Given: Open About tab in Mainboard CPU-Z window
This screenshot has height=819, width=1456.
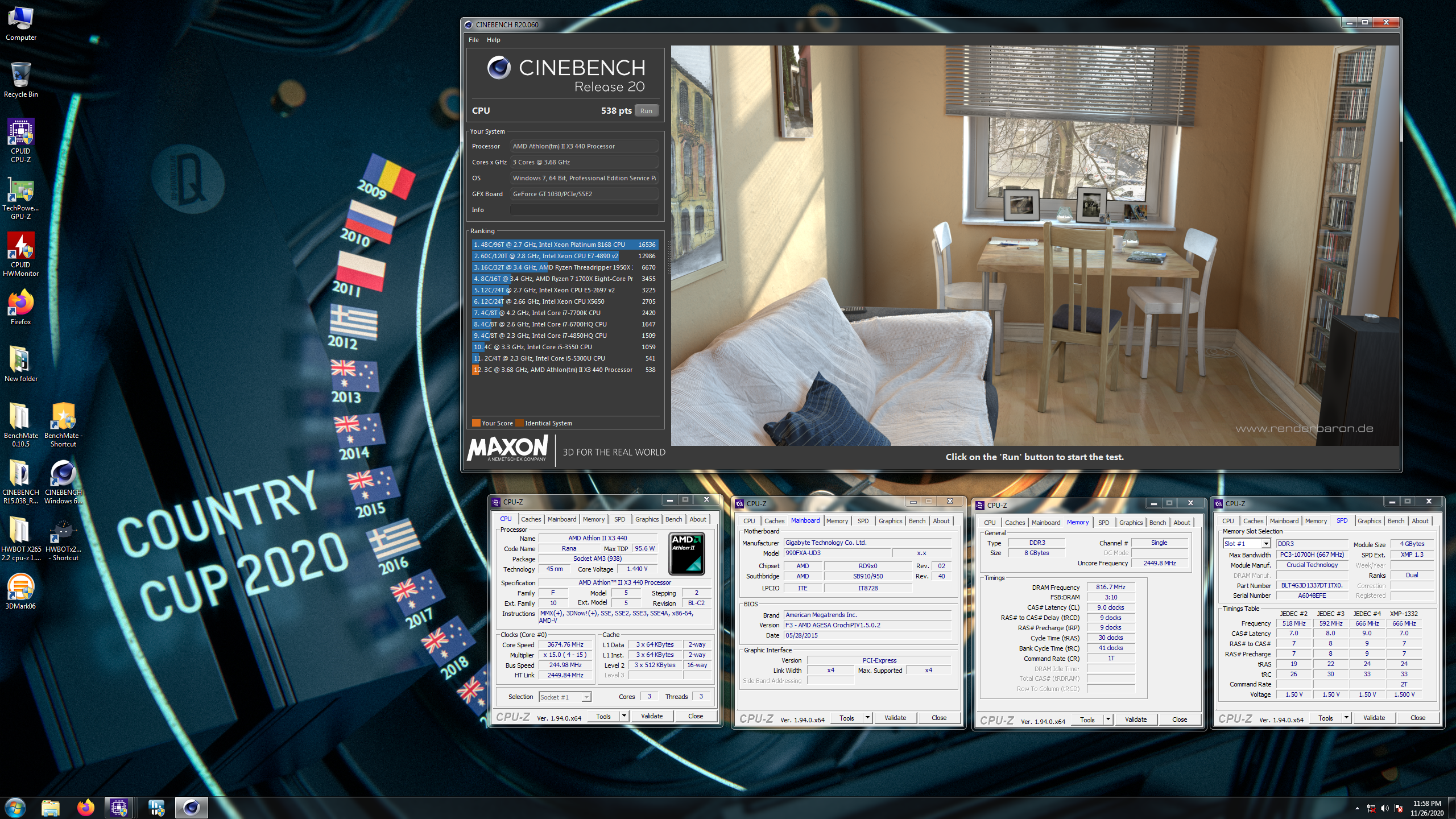Looking at the screenshot, I should 941,521.
